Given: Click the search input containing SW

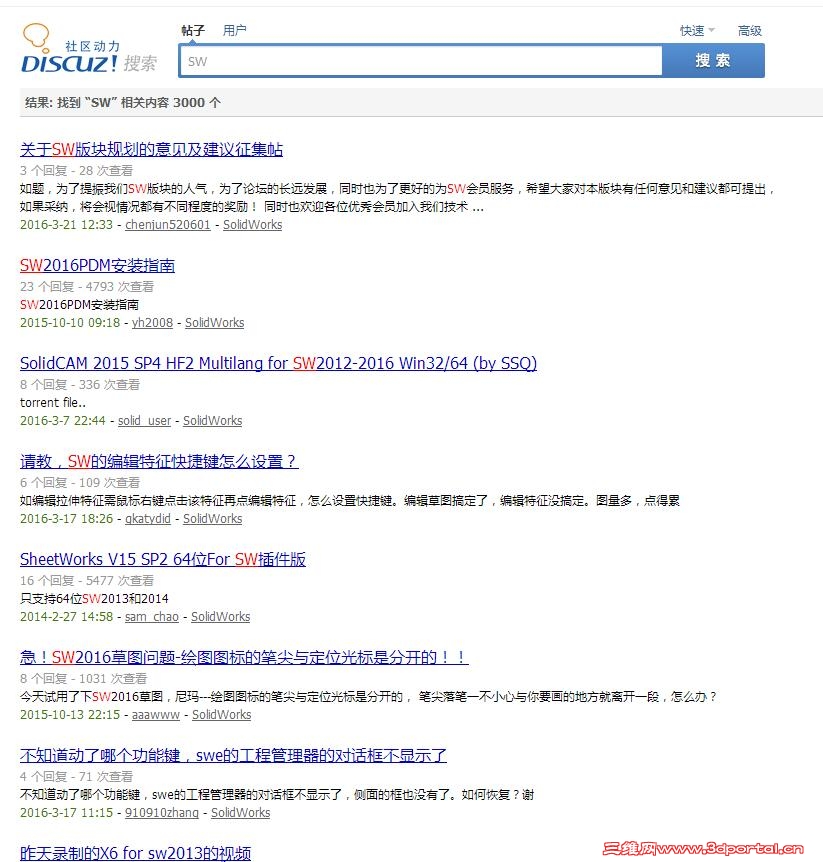Looking at the screenshot, I should (x=420, y=61).
